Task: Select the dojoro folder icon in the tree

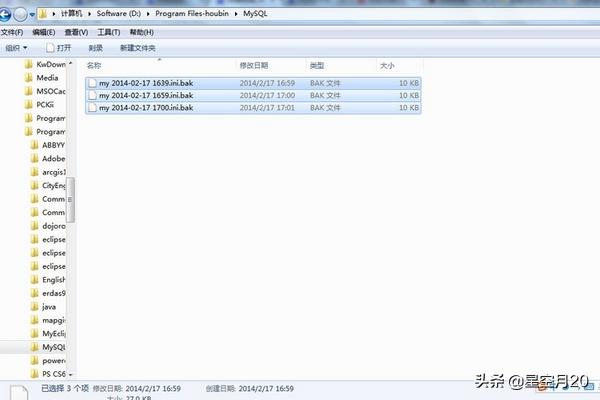Action: [34, 226]
